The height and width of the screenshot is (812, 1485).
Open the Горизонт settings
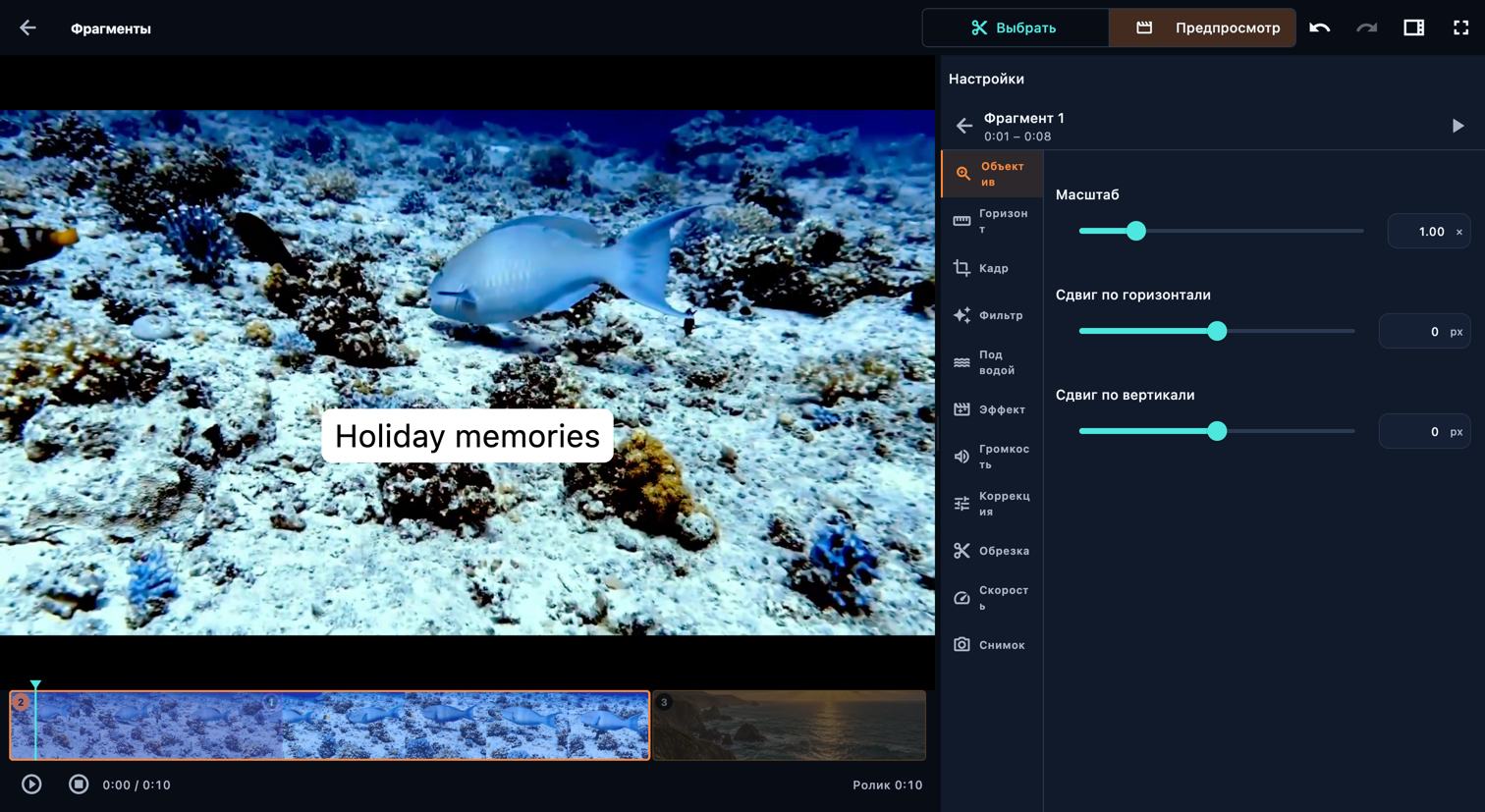pyautogui.click(x=992, y=221)
